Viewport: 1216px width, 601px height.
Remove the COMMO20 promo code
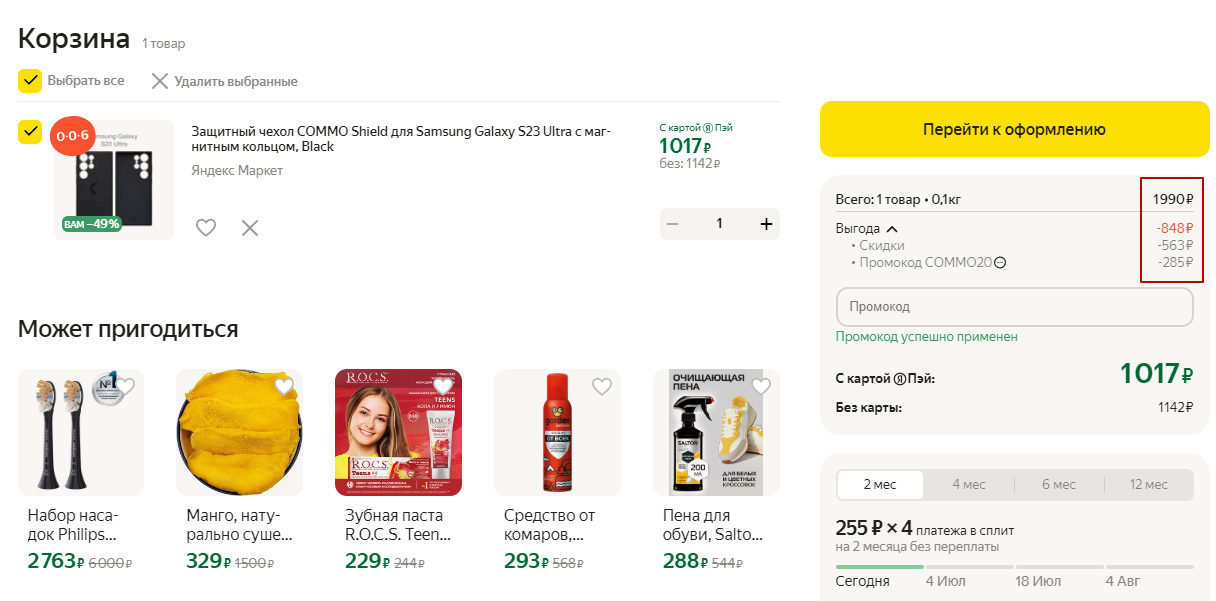click(1000, 263)
